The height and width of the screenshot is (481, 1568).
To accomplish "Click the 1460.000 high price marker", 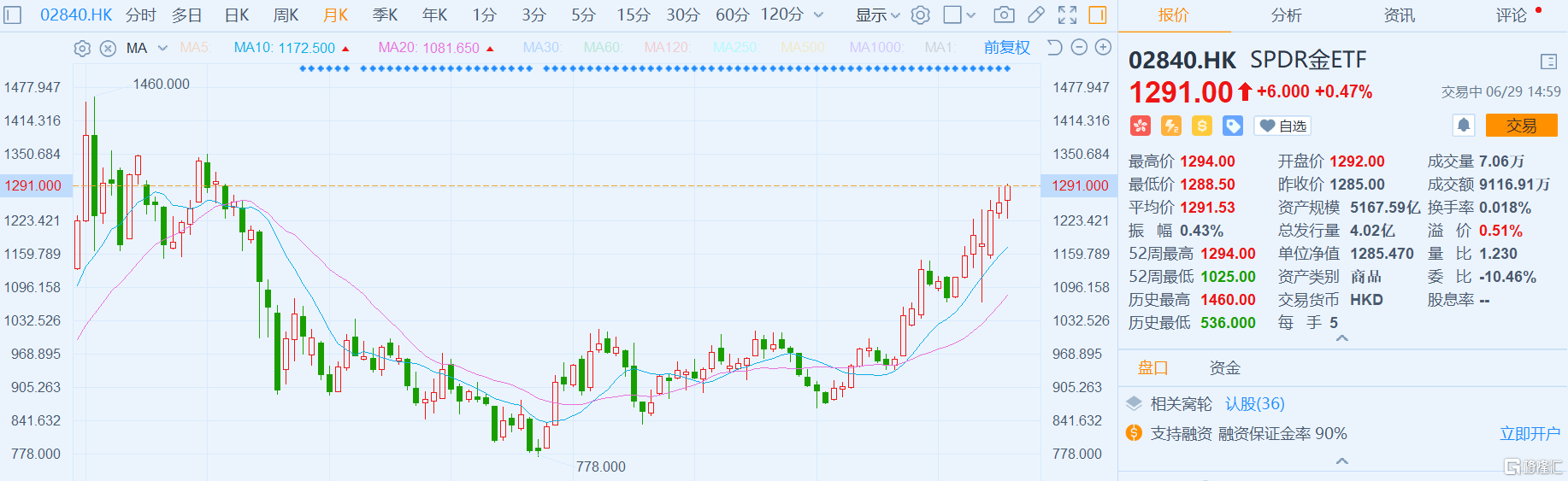I will (161, 84).
